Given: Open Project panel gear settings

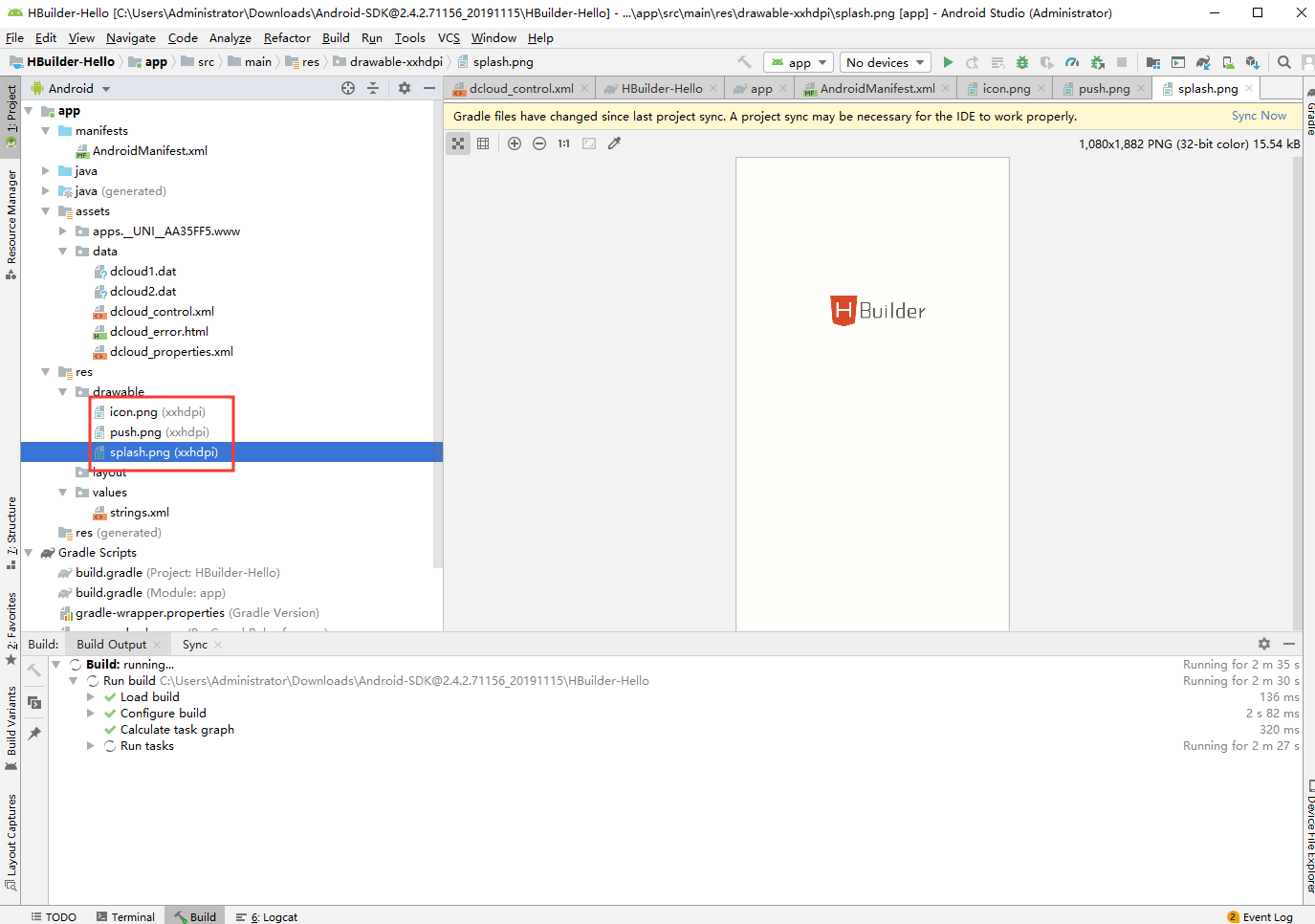Looking at the screenshot, I should pos(405,88).
